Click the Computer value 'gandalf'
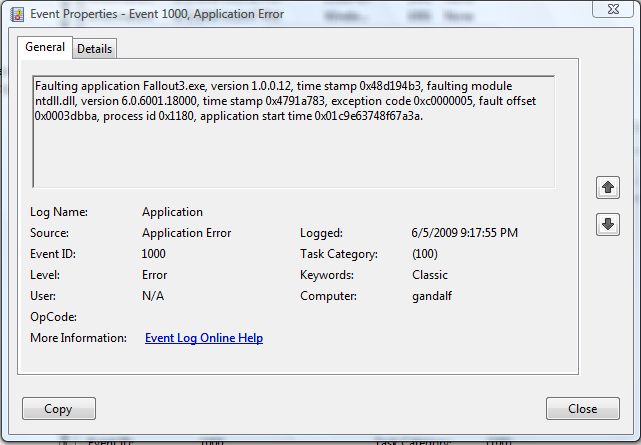The width and height of the screenshot is (641, 445). click(431, 296)
